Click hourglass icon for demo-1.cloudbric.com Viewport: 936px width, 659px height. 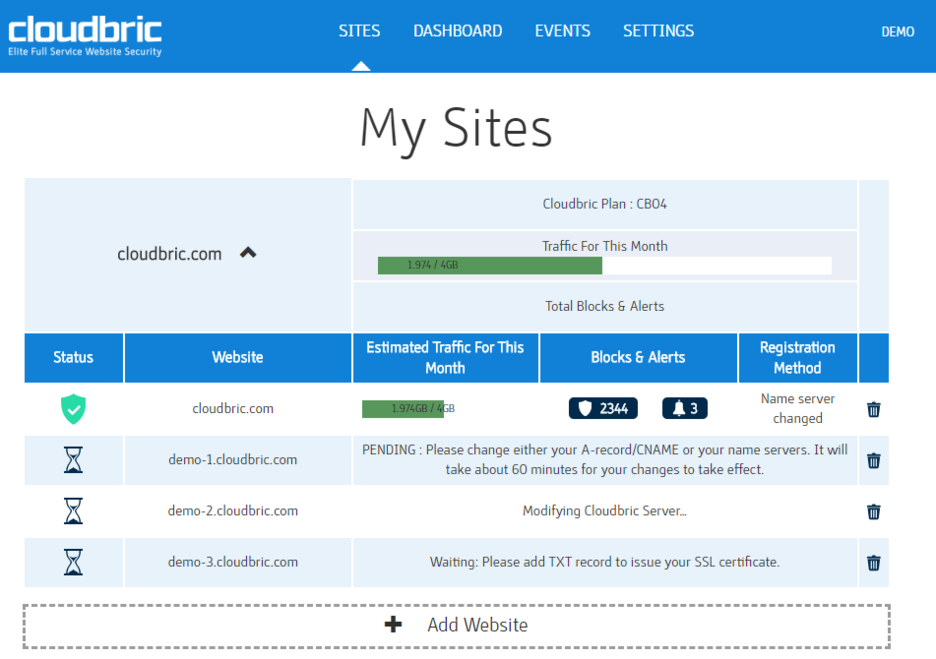pos(73,460)
